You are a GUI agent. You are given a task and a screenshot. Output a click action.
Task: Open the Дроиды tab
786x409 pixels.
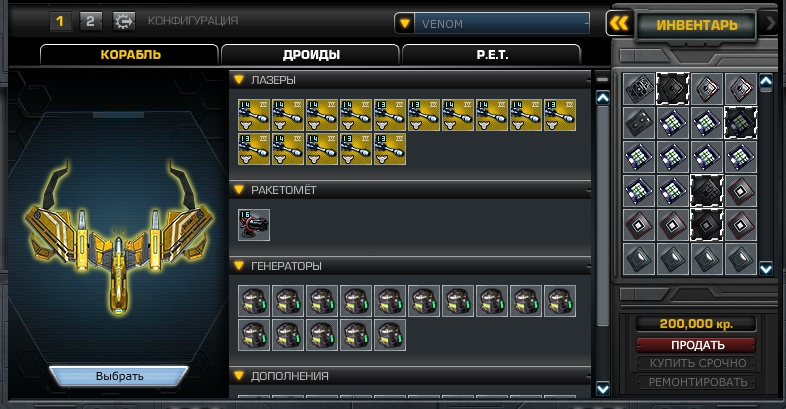click(311, 55)
